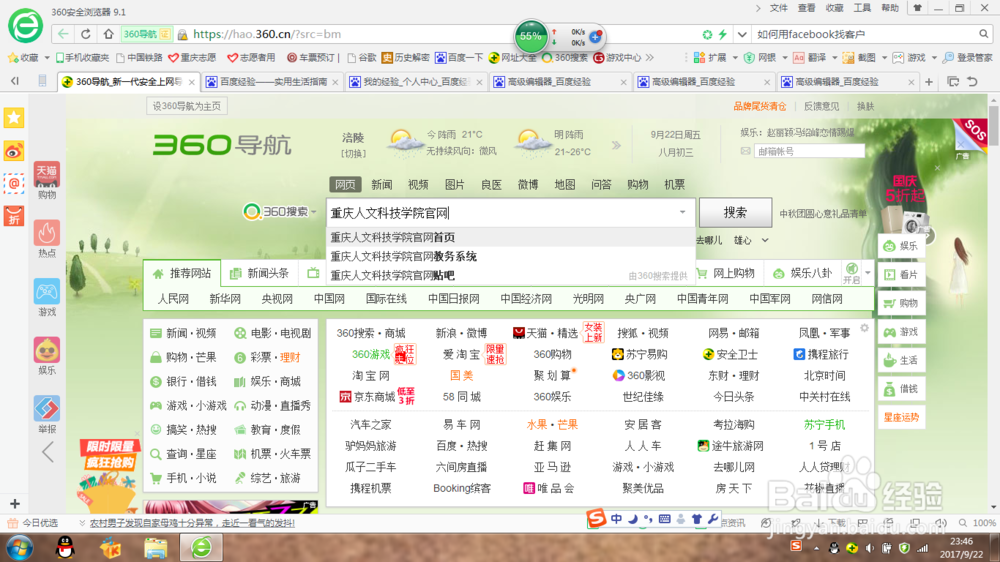The image size is (1000, 562).
Task: Select the 新闻 search category tab
Action: [381, 184]
